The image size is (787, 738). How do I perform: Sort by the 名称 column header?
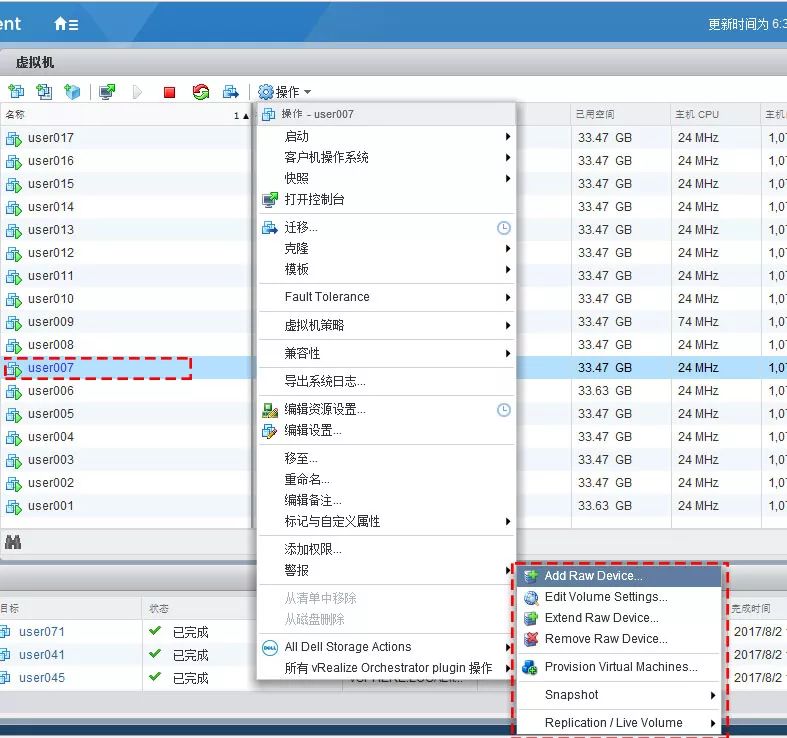coord(125,115)
